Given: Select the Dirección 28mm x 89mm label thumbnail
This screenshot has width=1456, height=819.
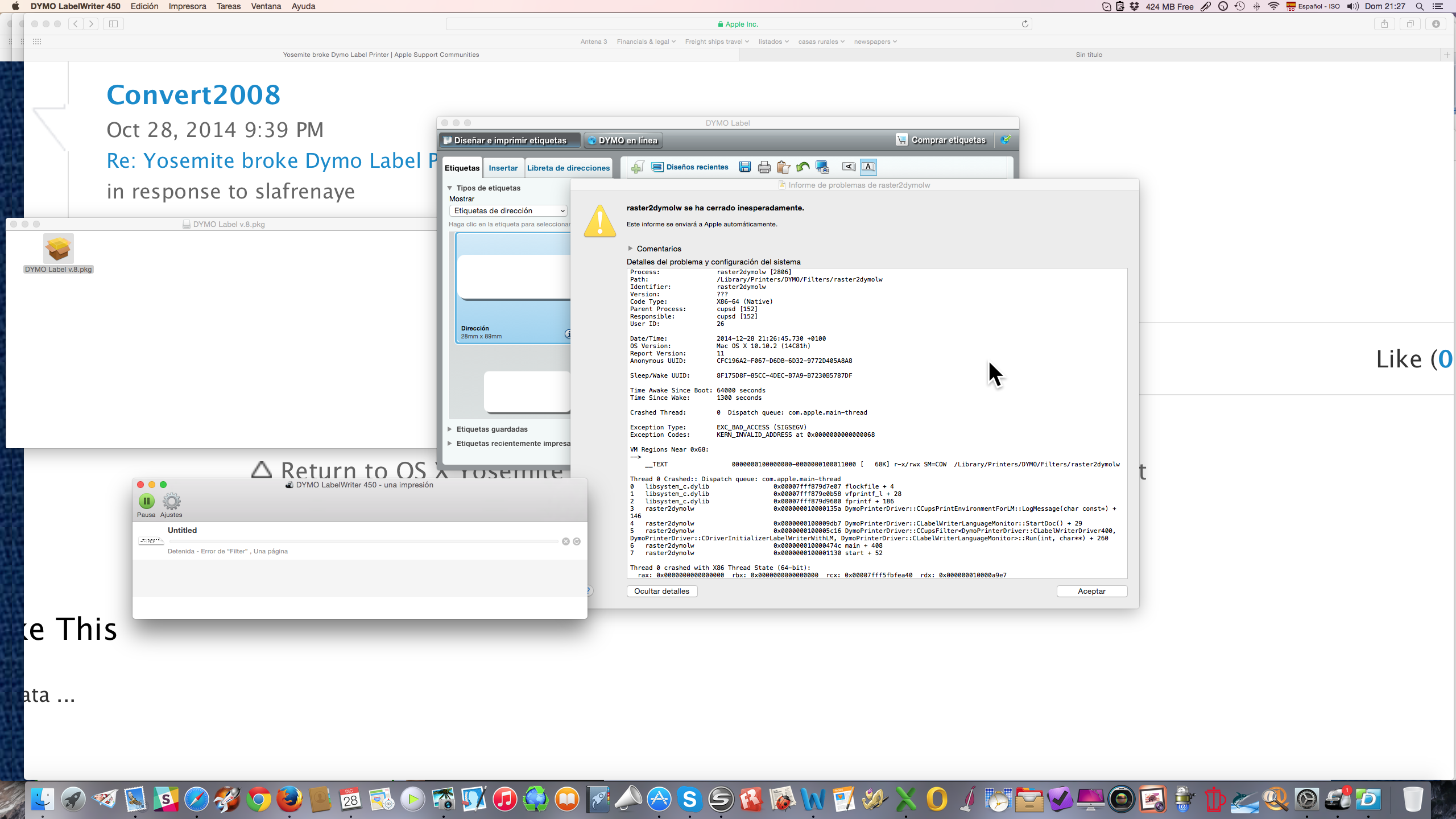Looking at the screenshot, I should pos(513,287).
